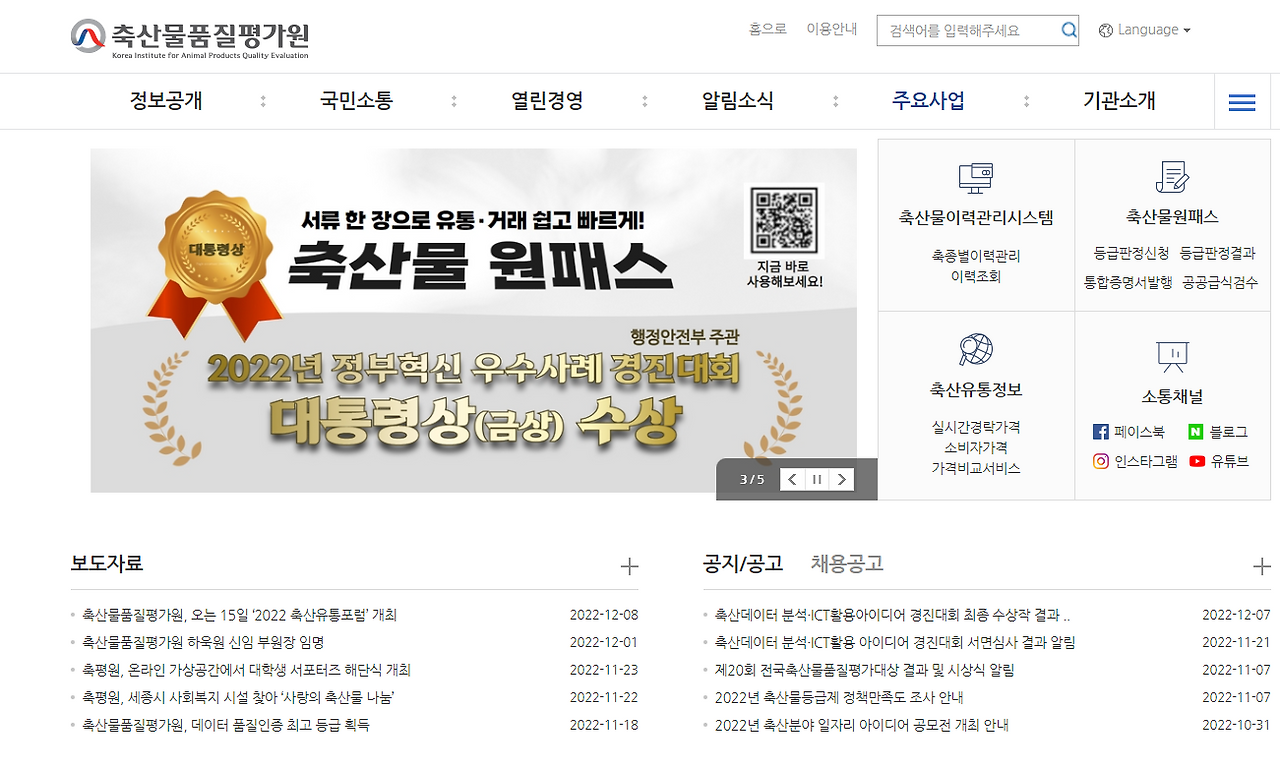Viewport: 1280px width, 769px height.
Task: Show previous banner slide
Action: (x=792, y=479)
